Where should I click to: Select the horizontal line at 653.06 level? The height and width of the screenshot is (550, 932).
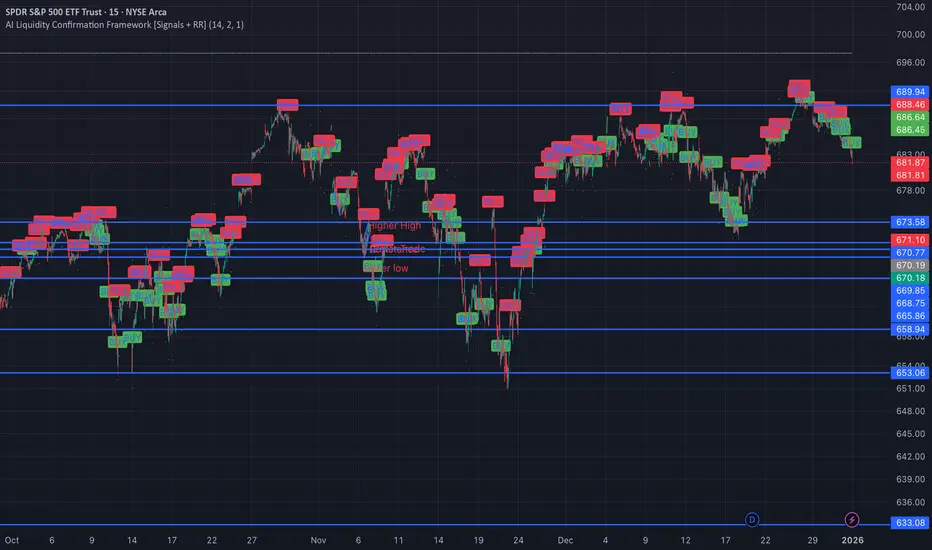445,373
